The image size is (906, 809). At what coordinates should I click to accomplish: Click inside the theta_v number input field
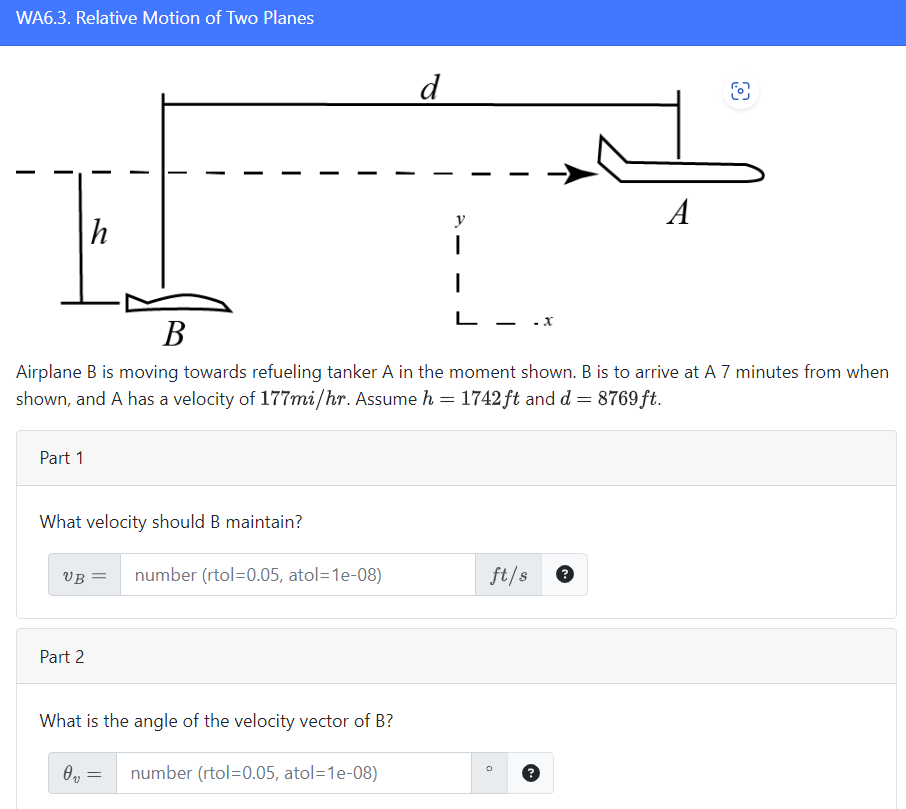tap(293, 773)
